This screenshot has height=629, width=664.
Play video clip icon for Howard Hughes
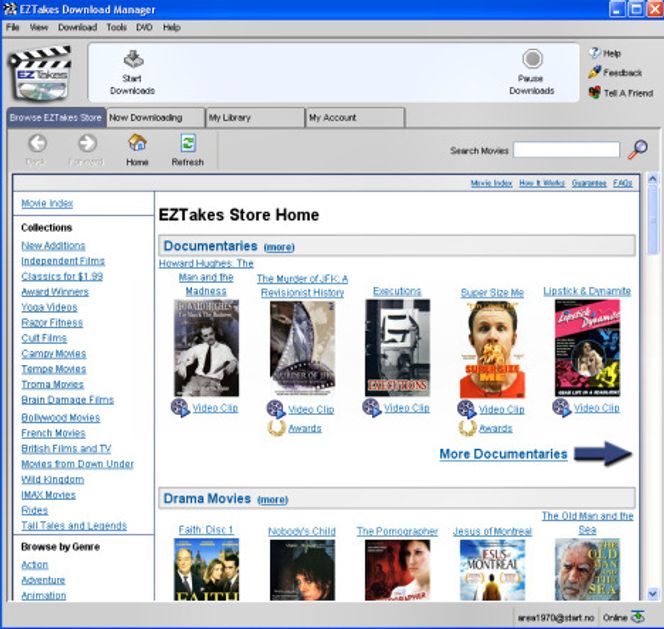click(x=180, y=408)
